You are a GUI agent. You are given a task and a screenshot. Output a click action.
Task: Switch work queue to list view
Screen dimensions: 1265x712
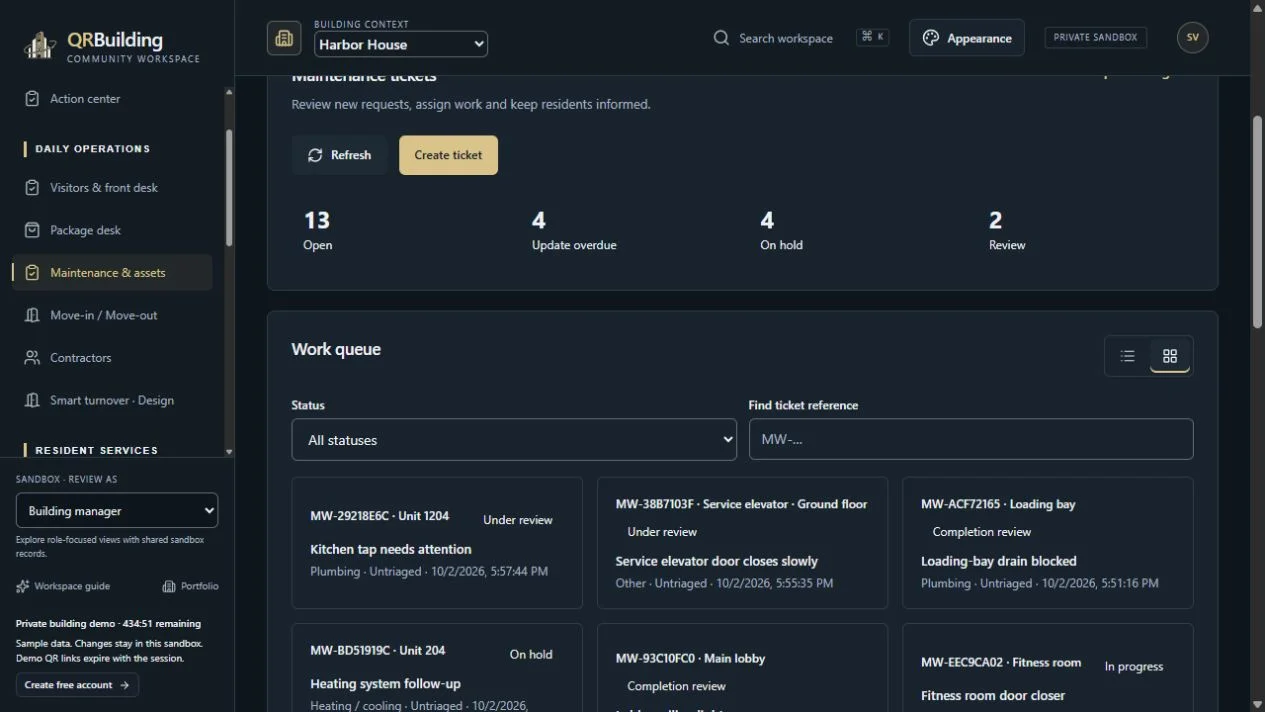(x=1128, y=356)
